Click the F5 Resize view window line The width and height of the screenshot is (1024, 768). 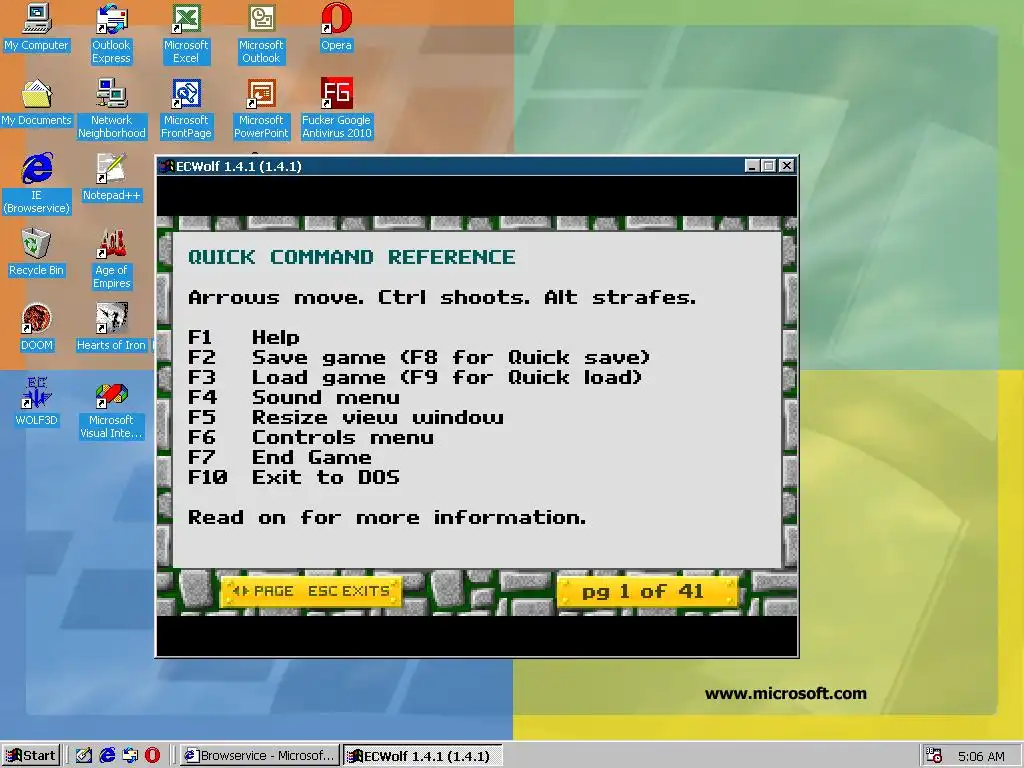point(345,417)
